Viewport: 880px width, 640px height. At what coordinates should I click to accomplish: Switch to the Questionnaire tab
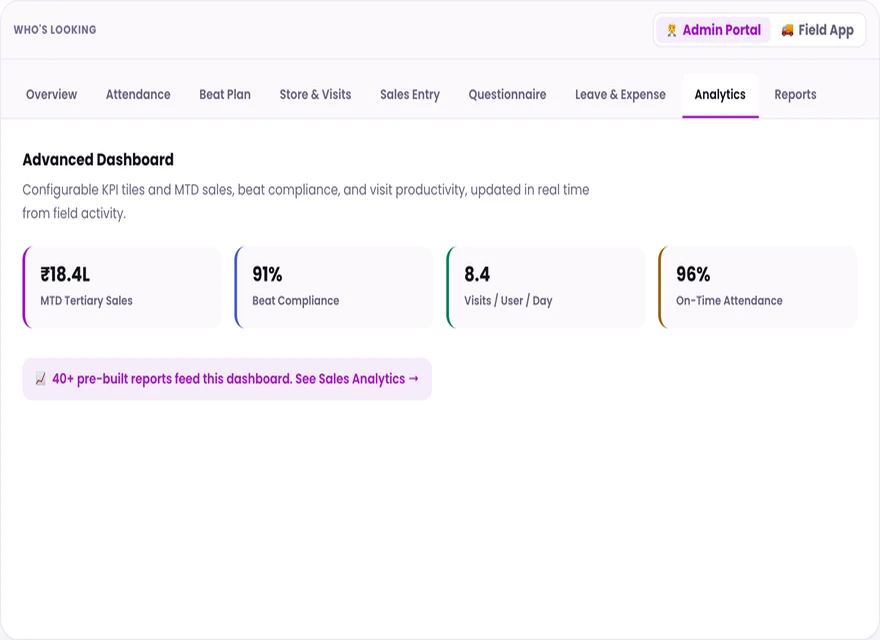507,94
